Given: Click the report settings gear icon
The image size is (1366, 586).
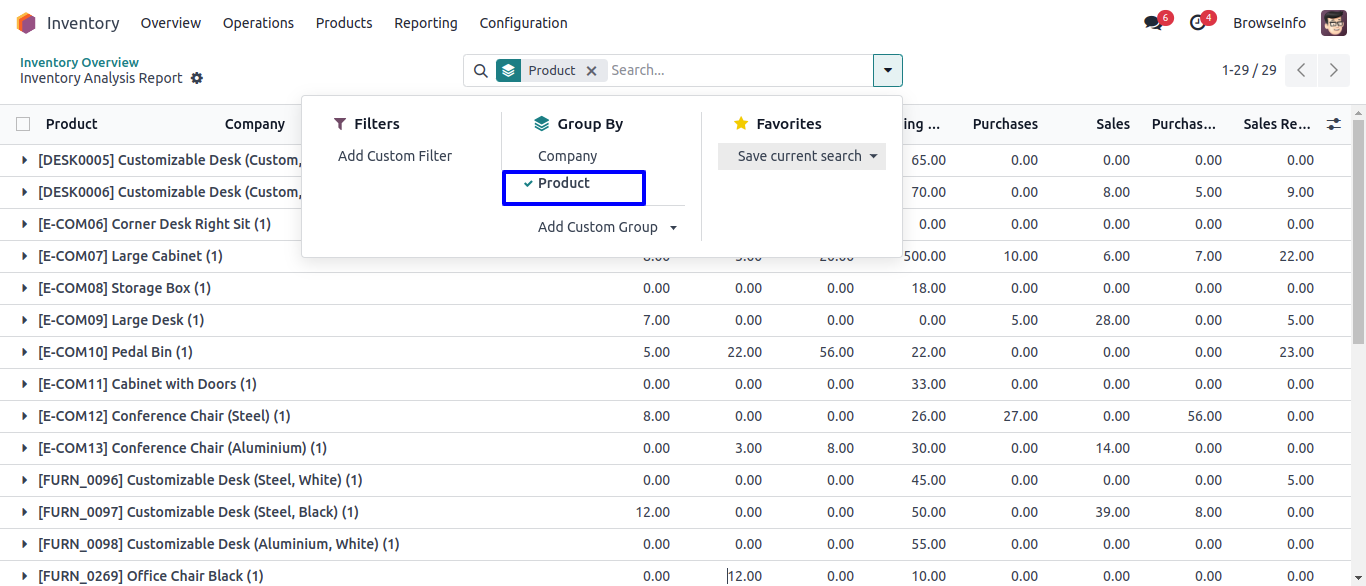Looking at the screenshot, I should point(197,78).
